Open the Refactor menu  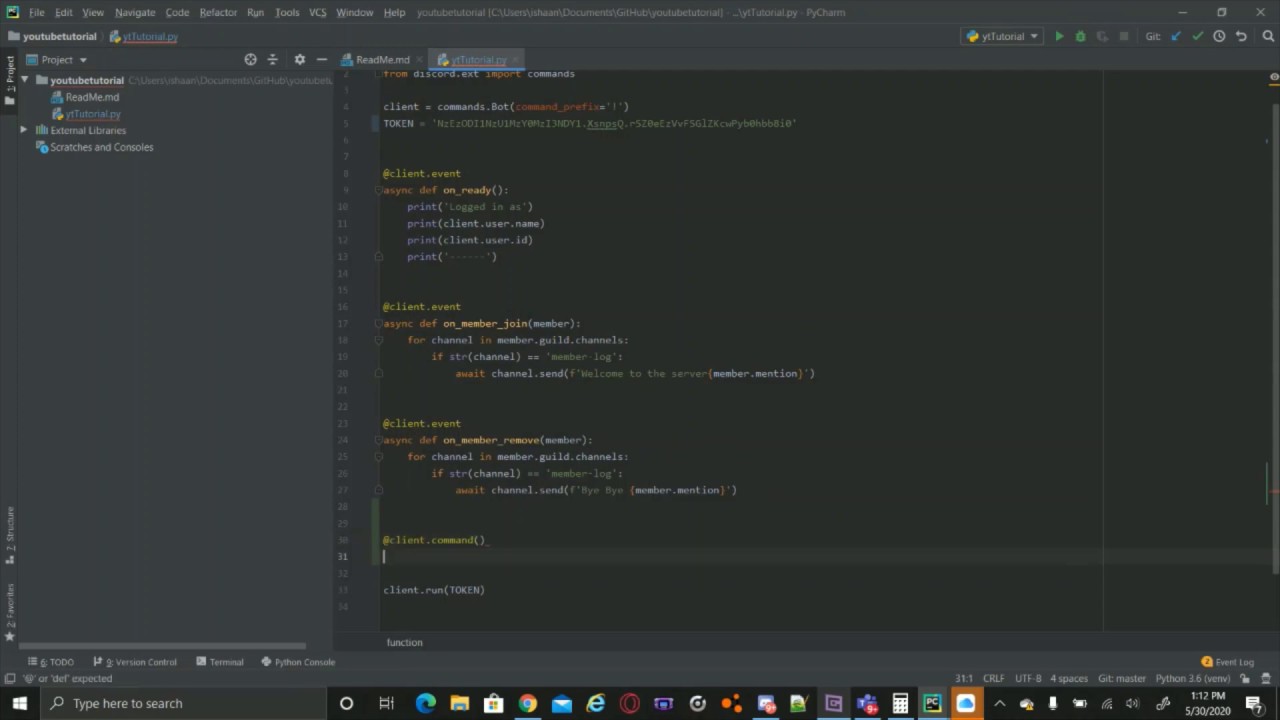[x=218, y=12]
